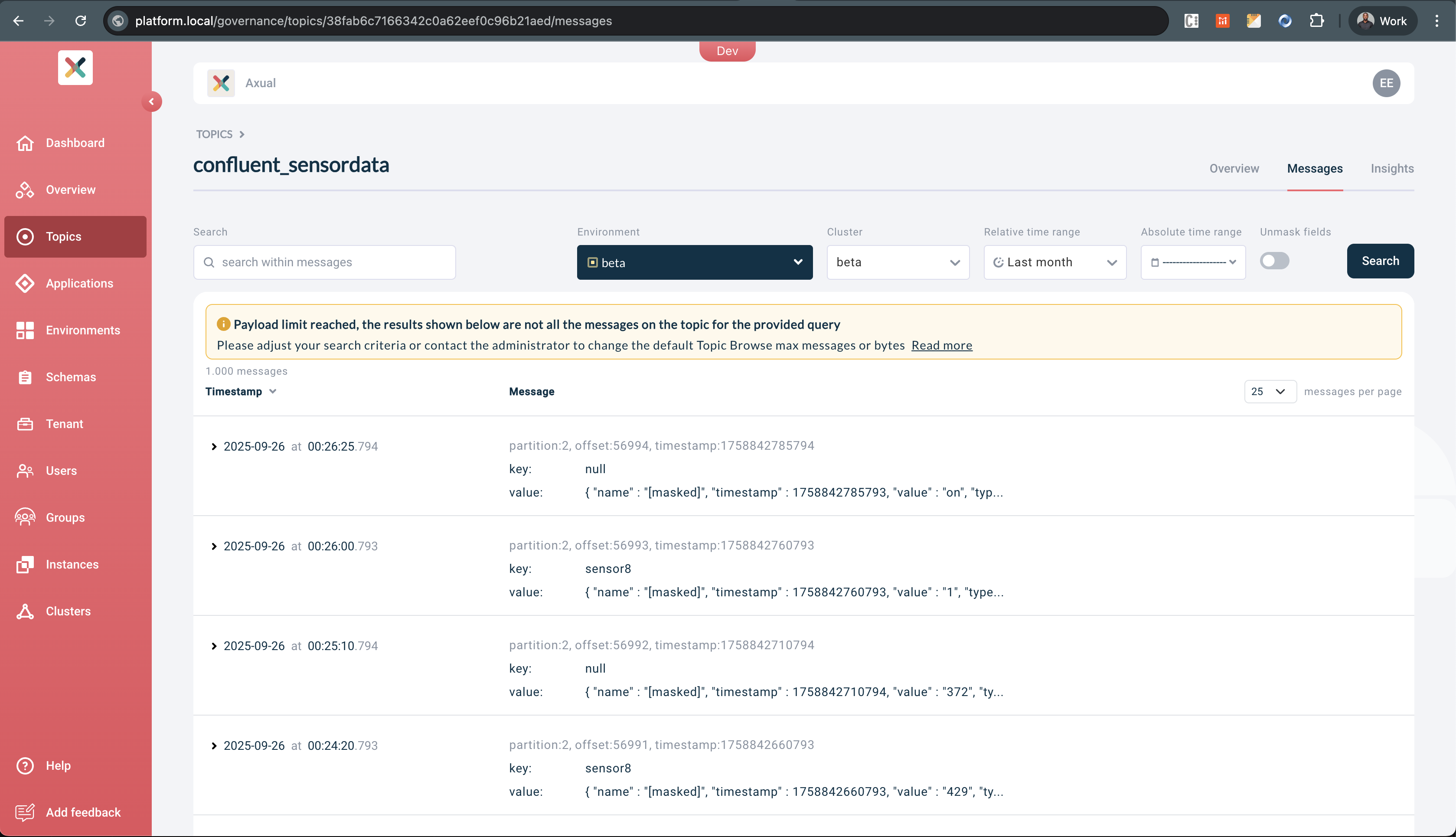Click the Read more link in the warning
Viewport: 1456px width, 837px height.
941,346
